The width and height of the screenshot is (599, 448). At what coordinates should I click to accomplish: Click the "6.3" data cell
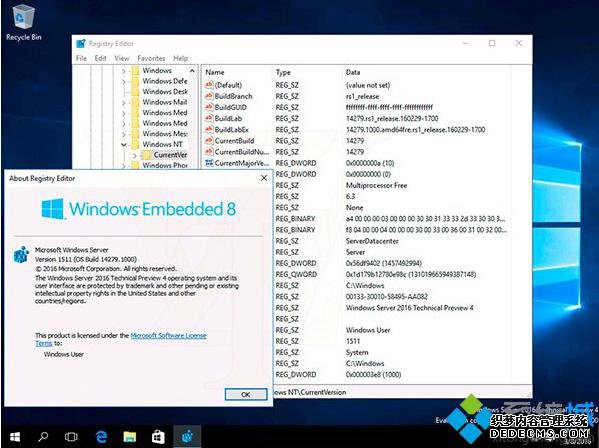[350, 196]
